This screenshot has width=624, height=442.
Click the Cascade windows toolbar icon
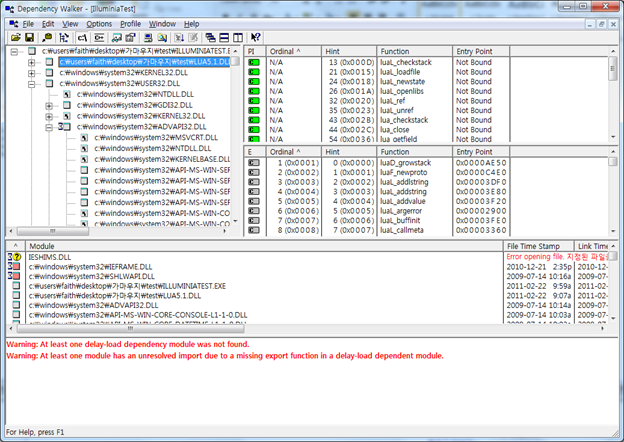[211, 38]
